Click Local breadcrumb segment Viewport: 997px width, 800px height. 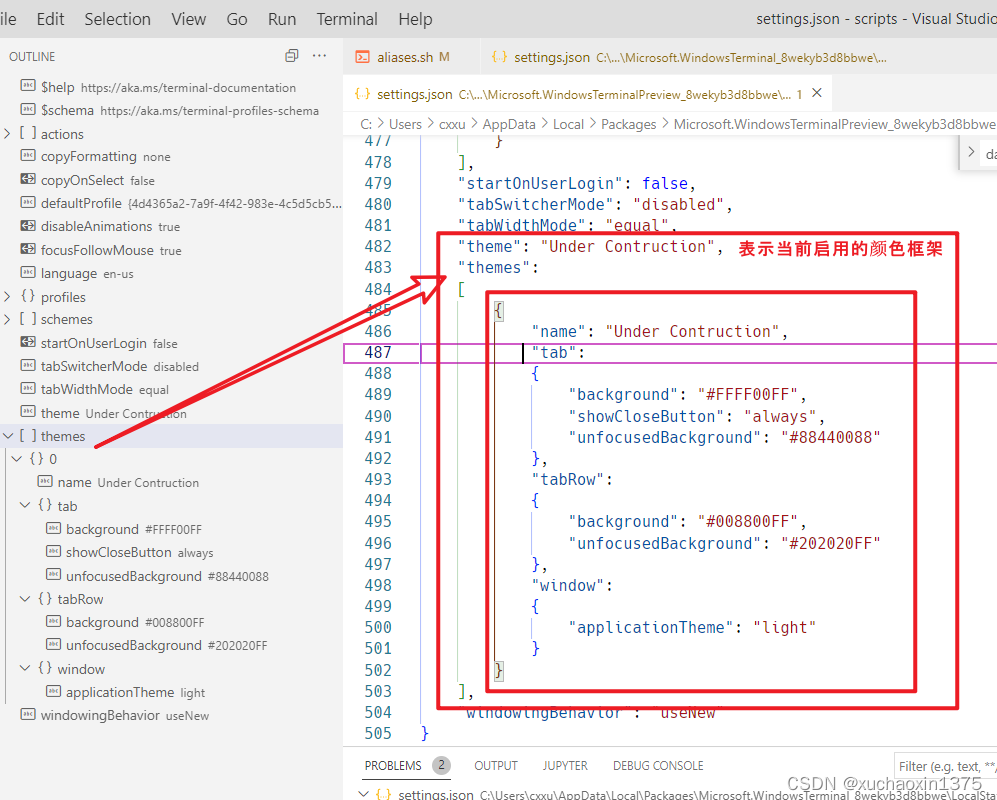click(x=568, y=124)
